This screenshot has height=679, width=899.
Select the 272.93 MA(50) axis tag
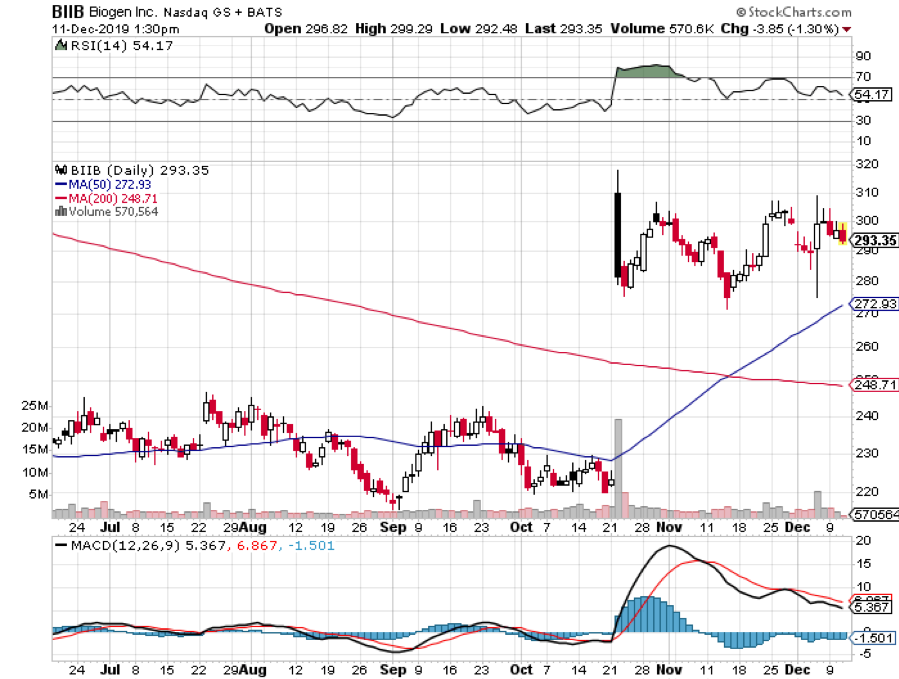[x=871, y=303]
